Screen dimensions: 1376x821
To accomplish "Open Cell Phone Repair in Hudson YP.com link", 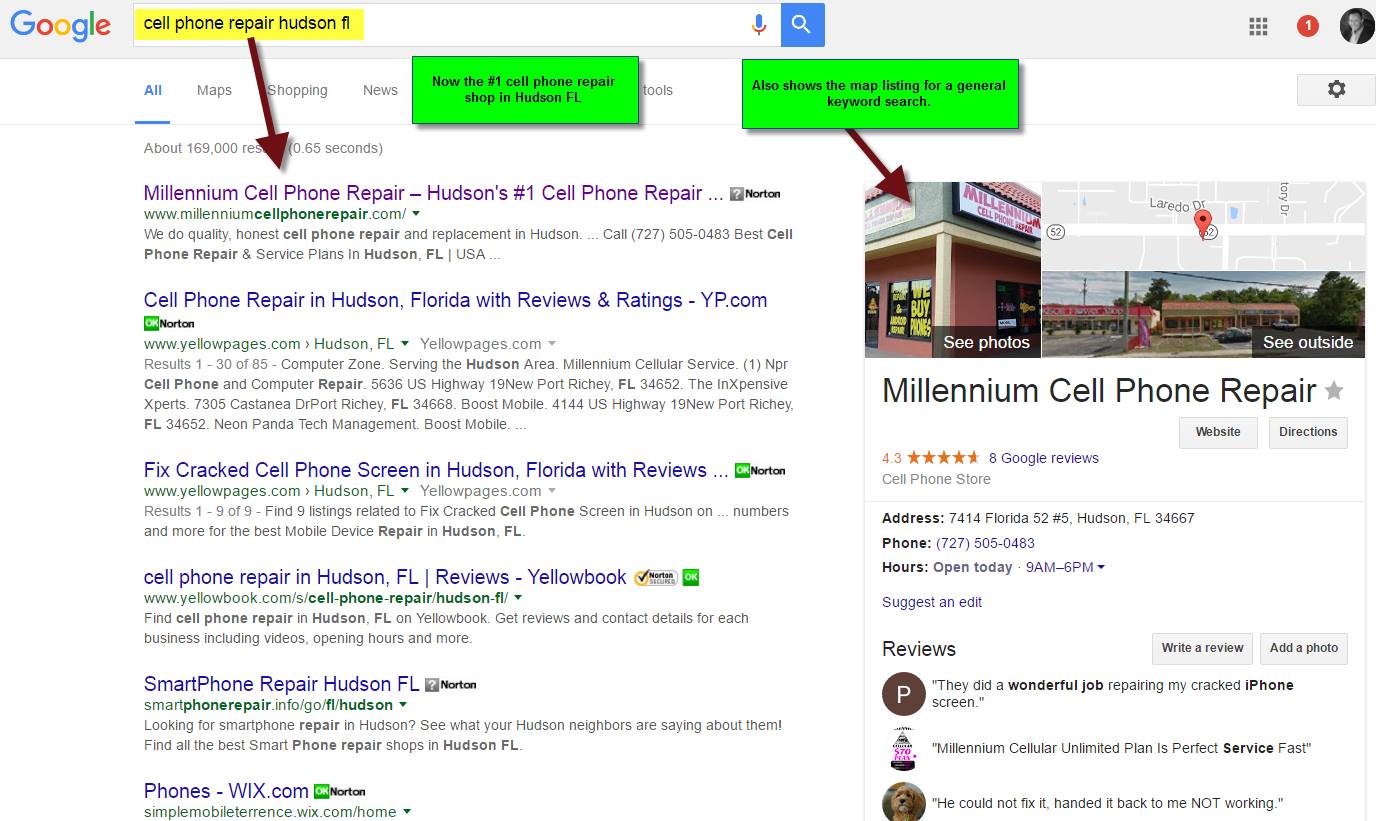I will click(x=456, y=300).
